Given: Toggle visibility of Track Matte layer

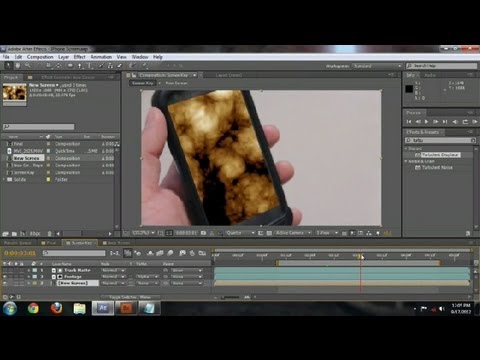Looking at the screenshot, I should pos(5,270).
